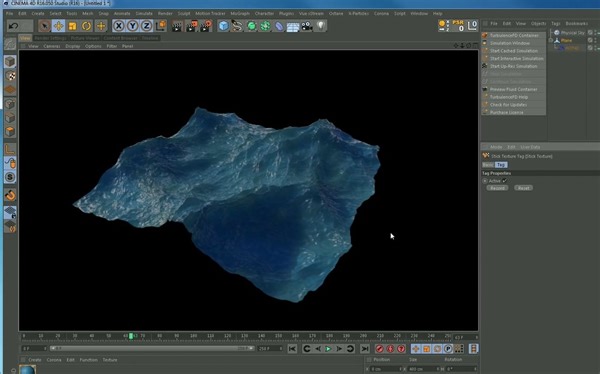Image resolution: width=600 pixels, height=374 pixels.
Task: Toggle the Snap S icon
Action: 10,177
